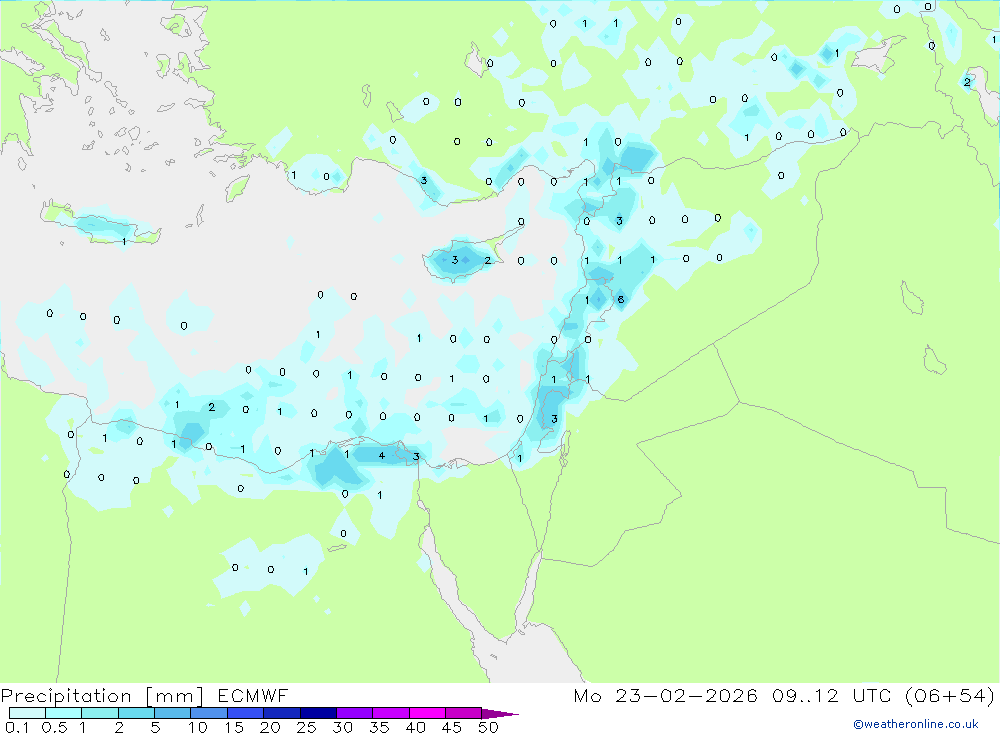Viewport: 1000px width, 733px height.
Task: Pick the 10–15 mm blue legend swatch
Action: click(209, 713)
